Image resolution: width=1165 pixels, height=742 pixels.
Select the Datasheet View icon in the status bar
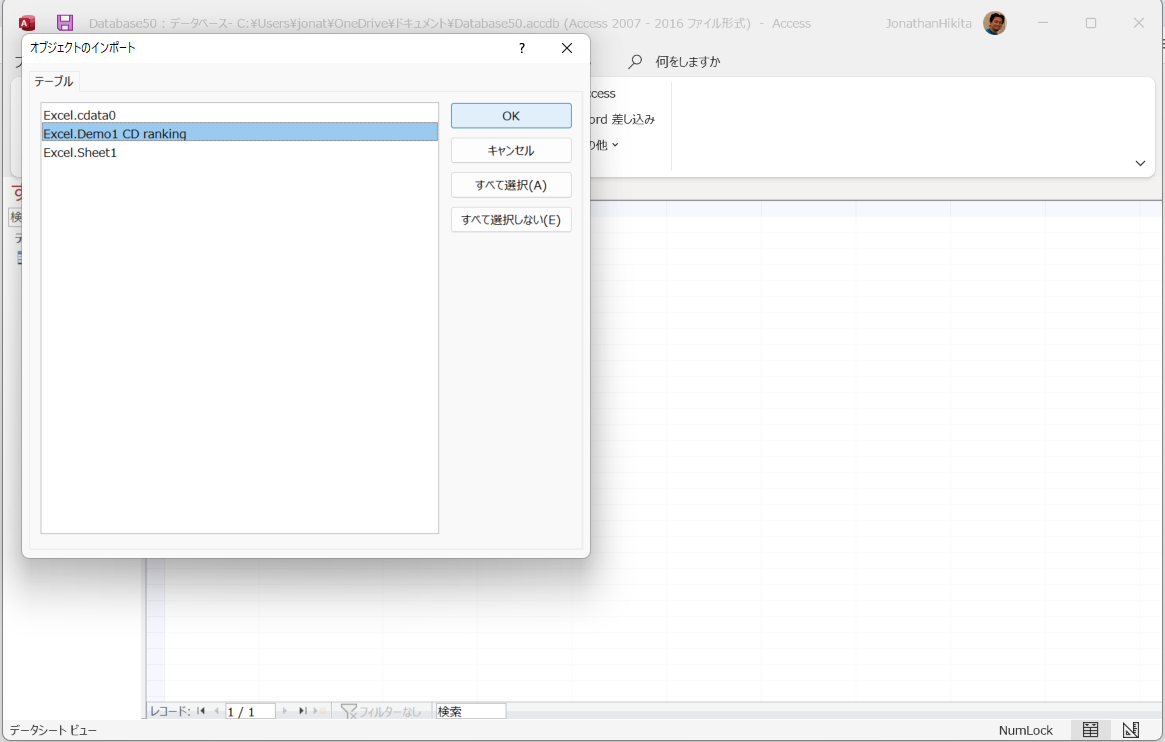tap(1090, 730)
